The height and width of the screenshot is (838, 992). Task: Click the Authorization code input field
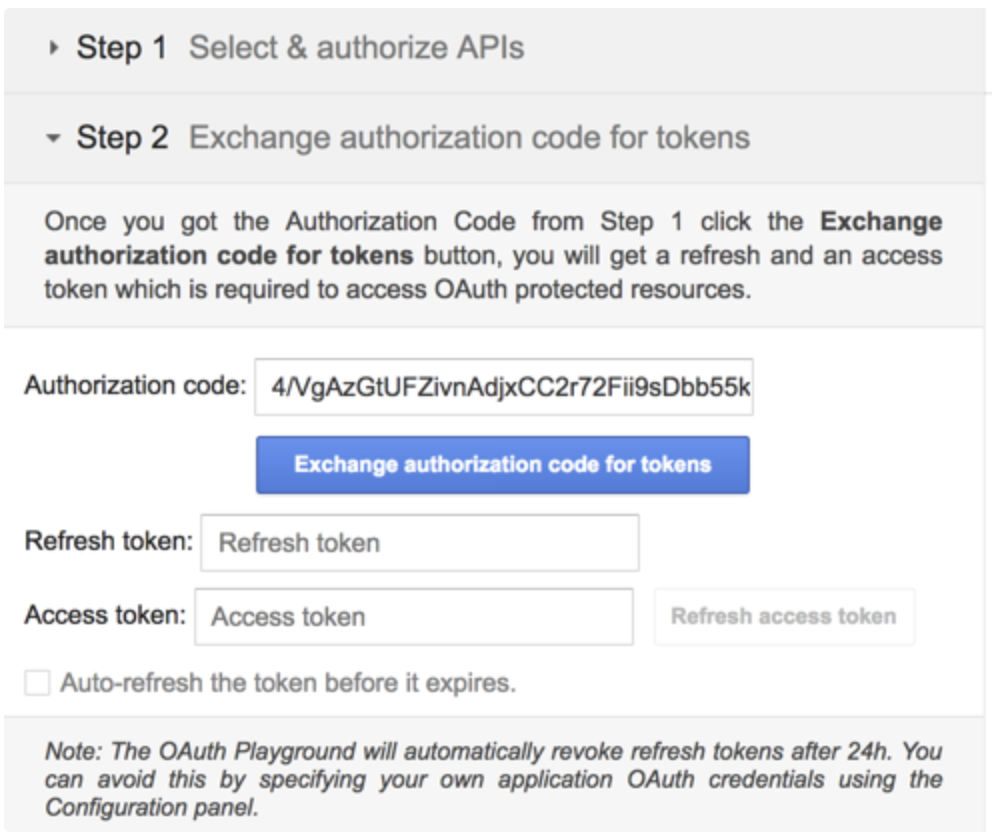tap(504, 387)
